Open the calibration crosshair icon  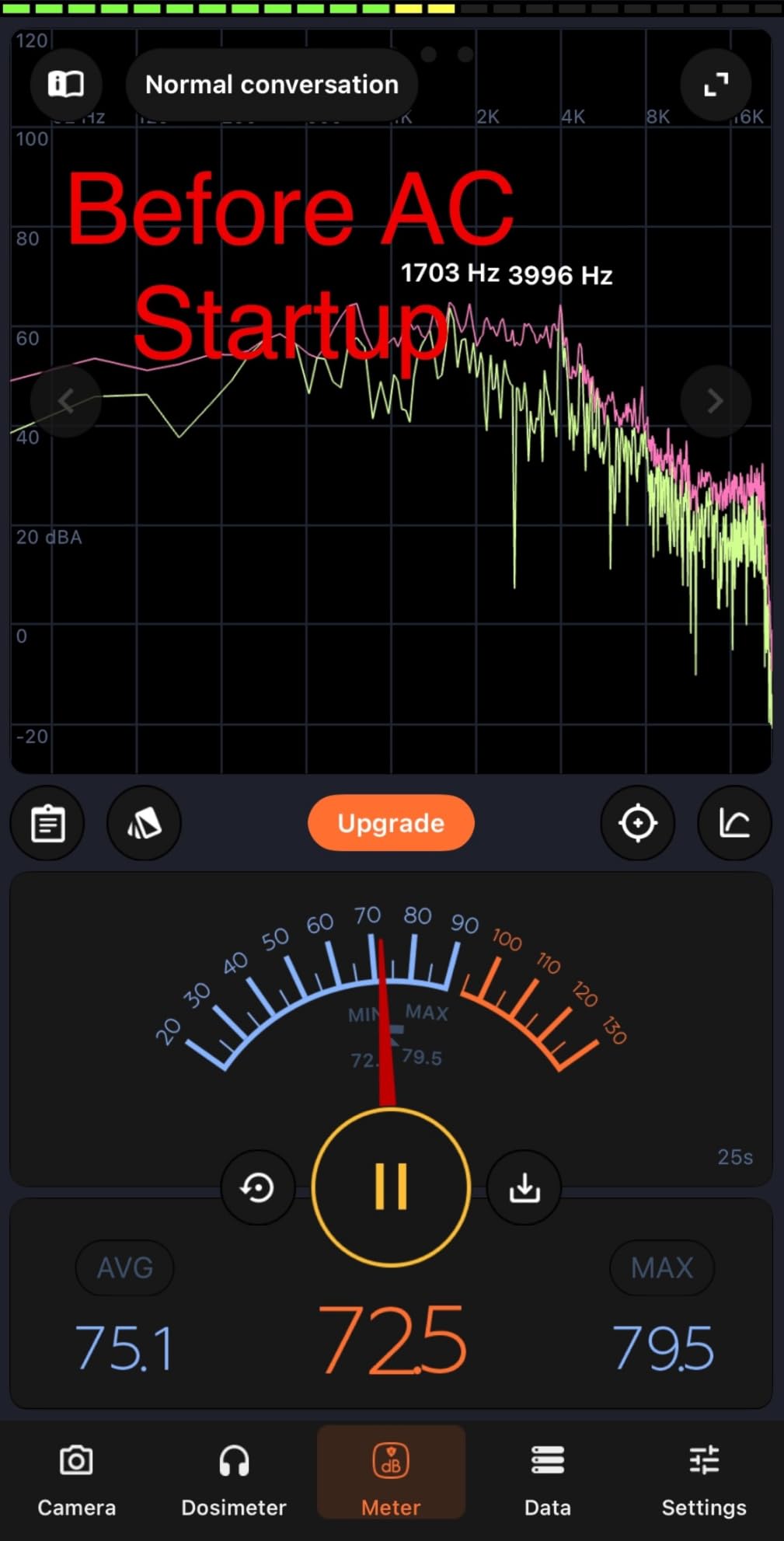pos(638,823)
